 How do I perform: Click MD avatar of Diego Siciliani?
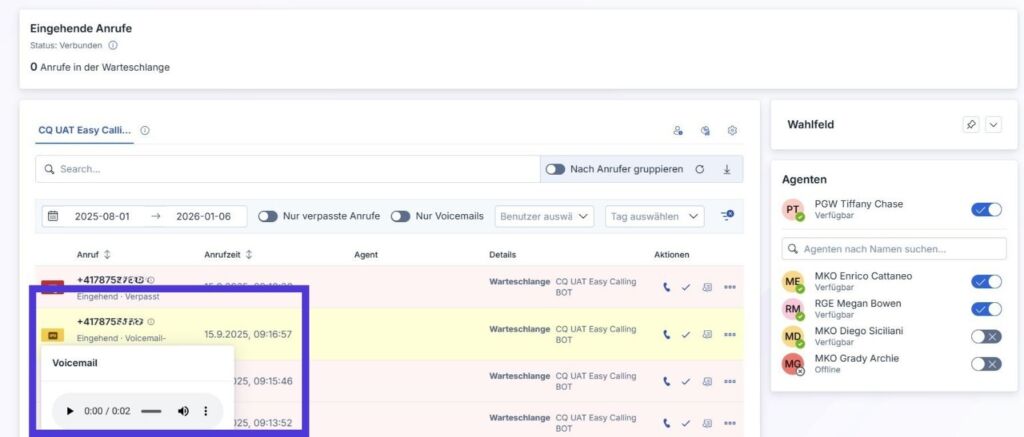(793, 336)
